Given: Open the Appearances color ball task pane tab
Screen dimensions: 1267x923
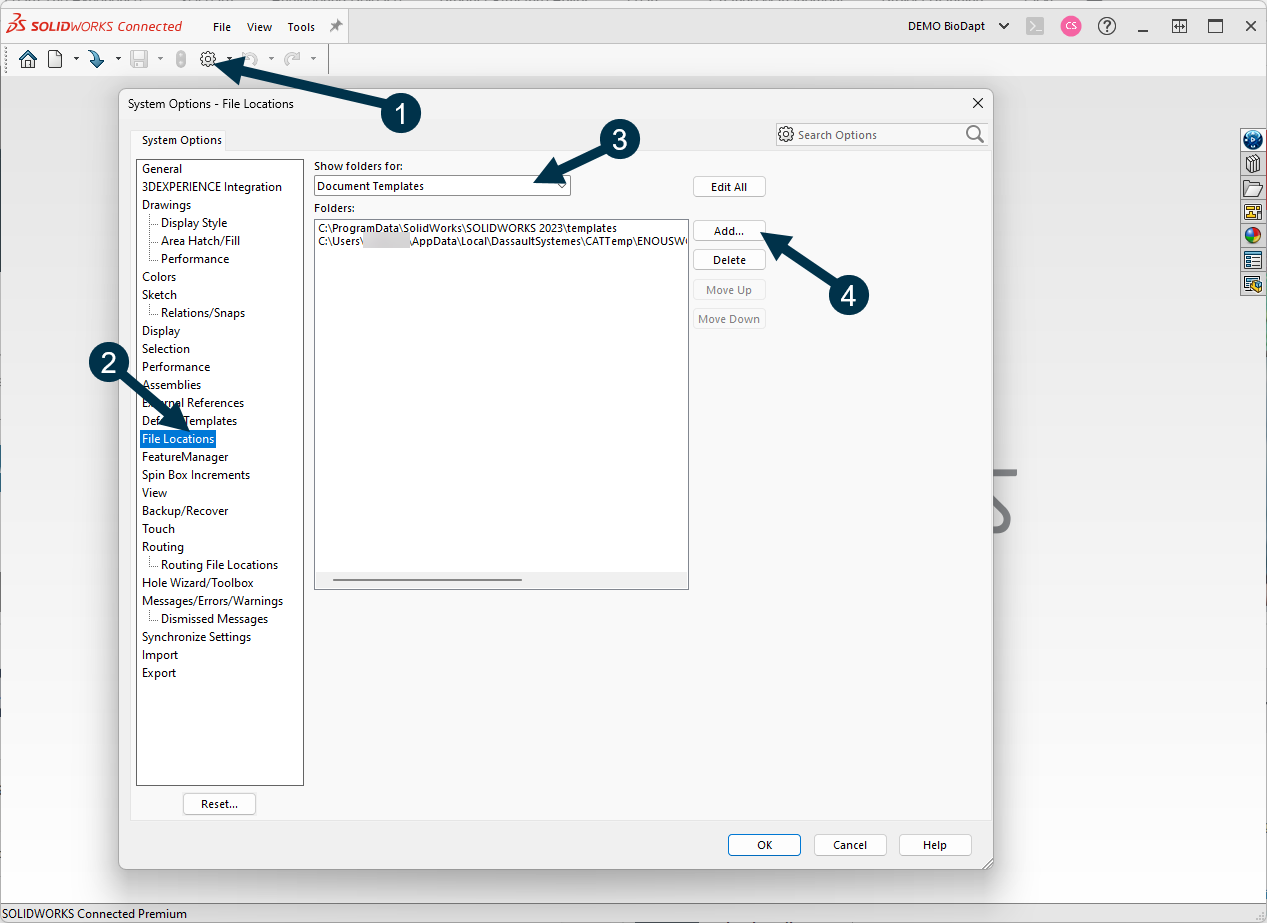Looking at the screenshot, I should click(x=1252, y=236).
